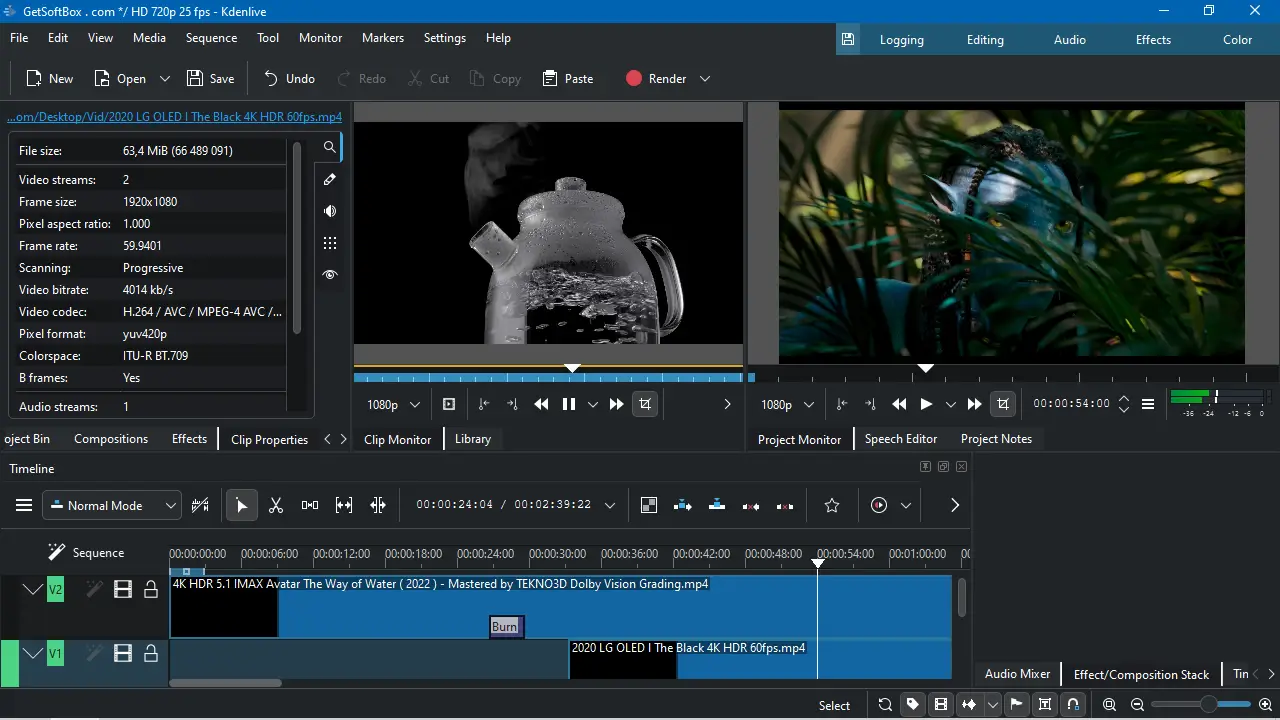
Task: Overwrite clip zone in timeline
Action: tap(717, 505)
